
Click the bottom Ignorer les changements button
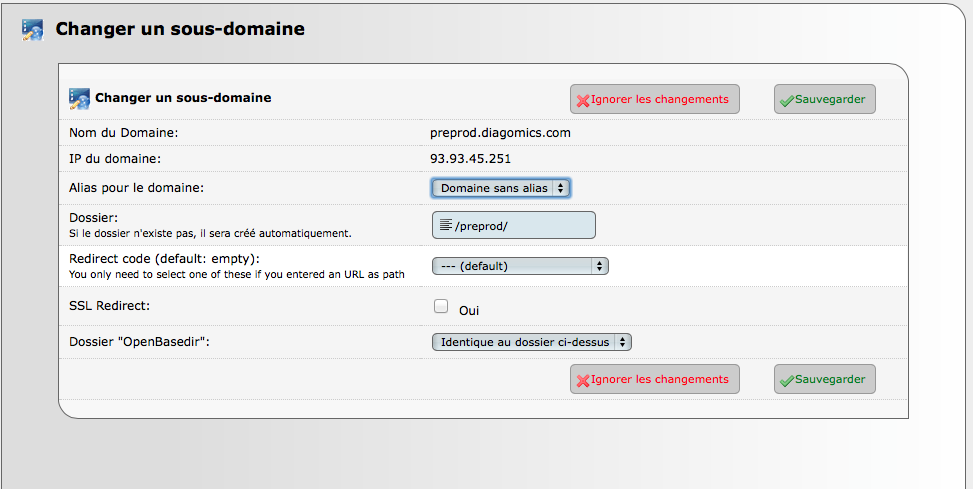[655, 379]
